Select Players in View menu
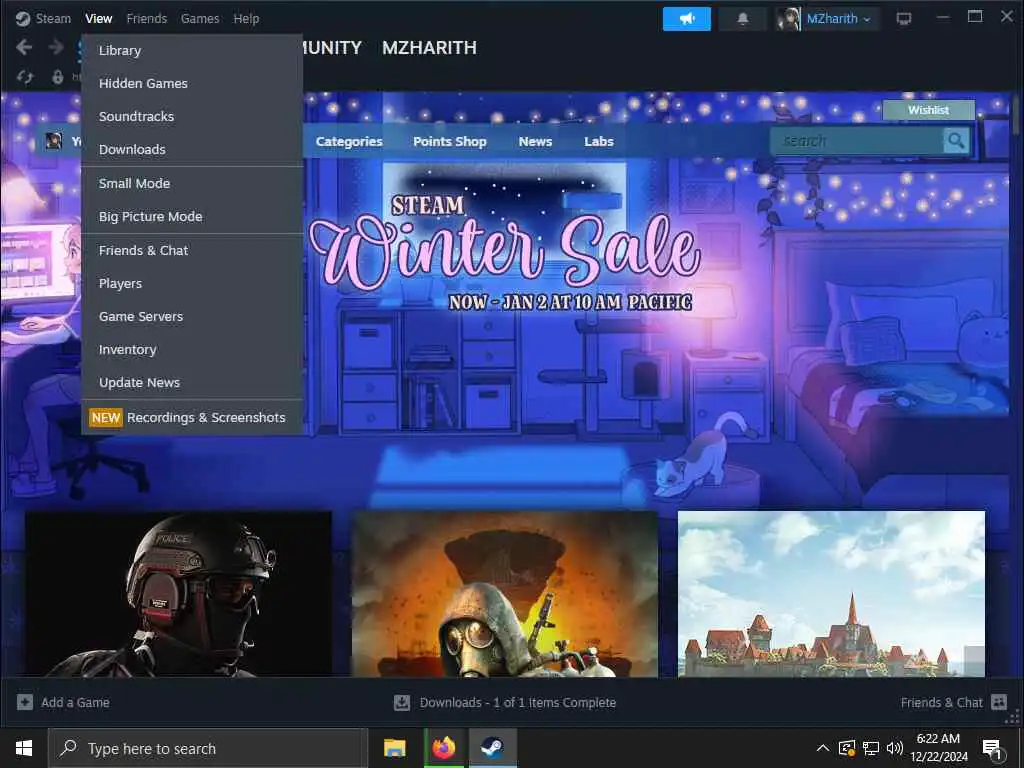 pos(192,283)
